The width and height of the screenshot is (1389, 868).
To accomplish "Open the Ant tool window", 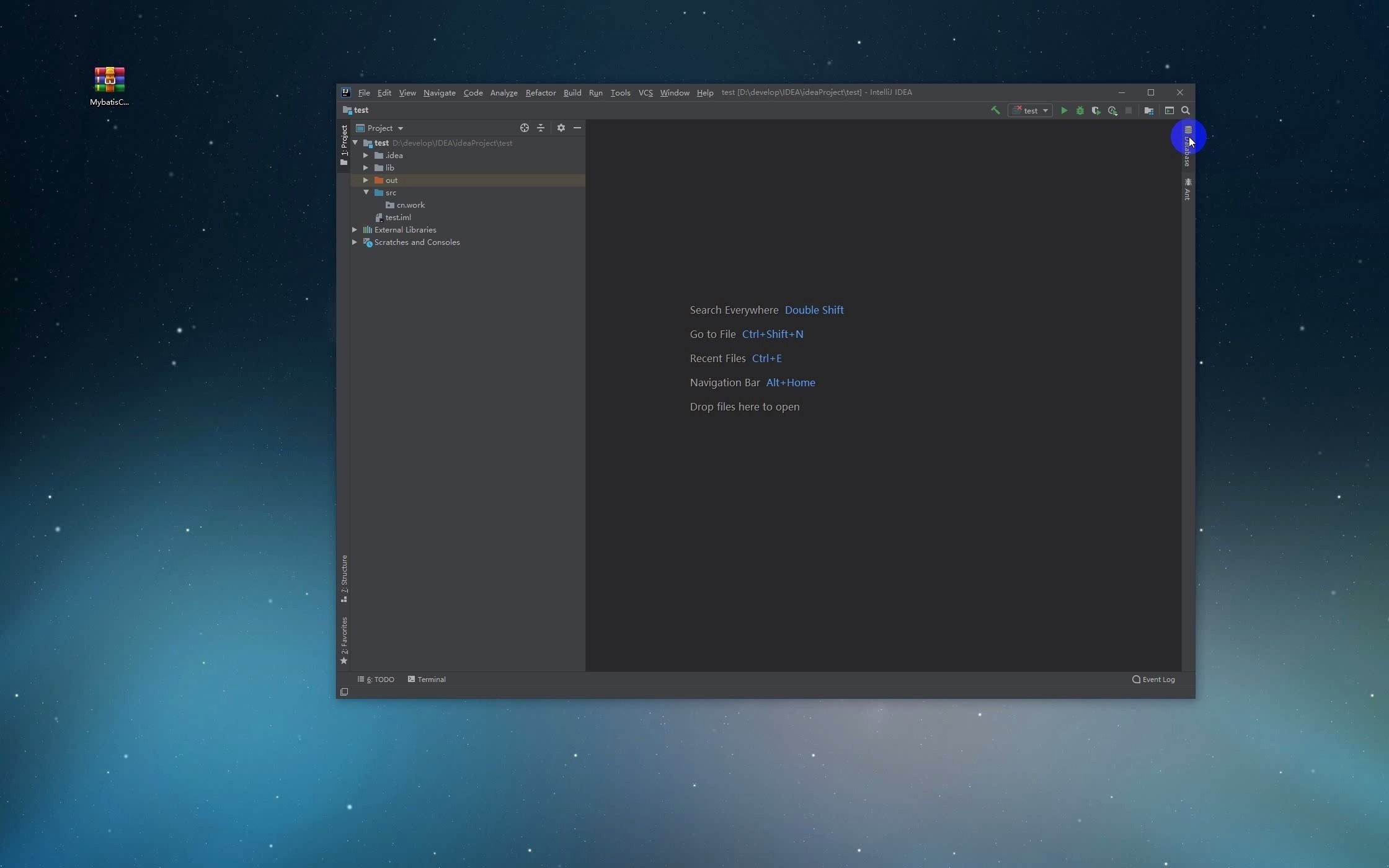I will pyautogui.click(x=1187, y=189).
